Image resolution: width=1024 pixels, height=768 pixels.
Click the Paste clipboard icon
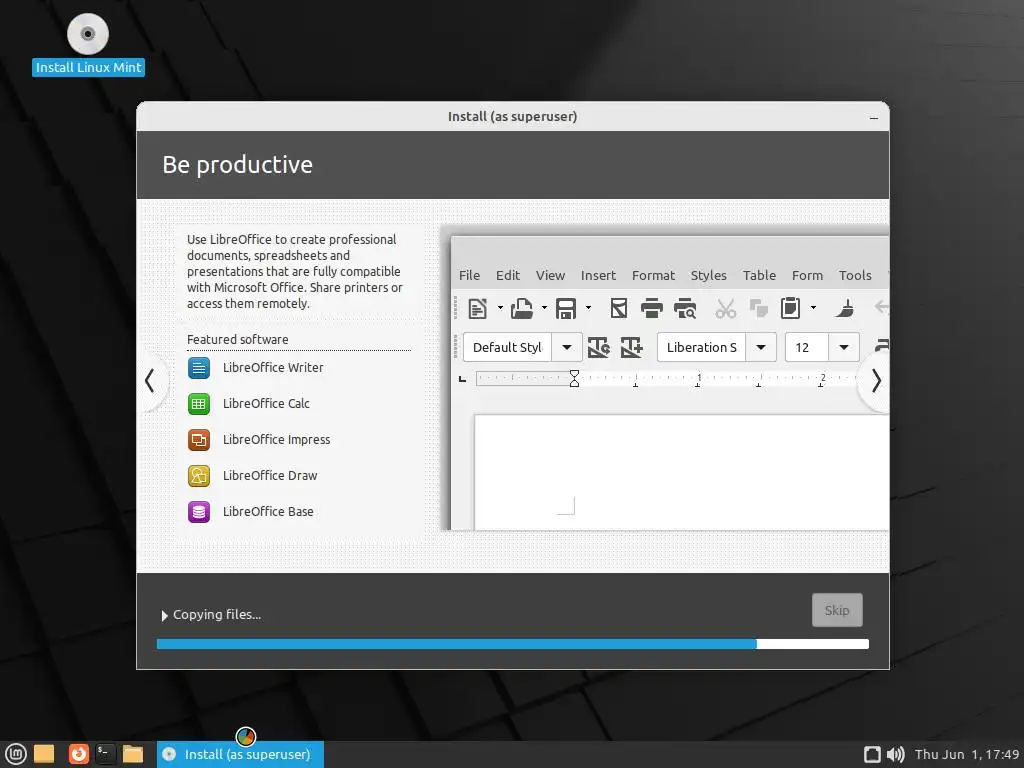790,308
